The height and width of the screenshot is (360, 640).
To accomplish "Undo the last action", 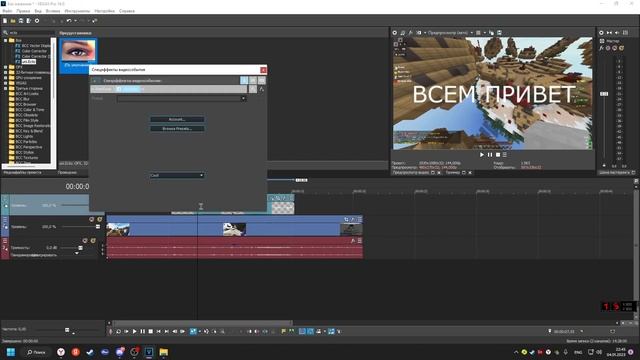I will (69, 20).
